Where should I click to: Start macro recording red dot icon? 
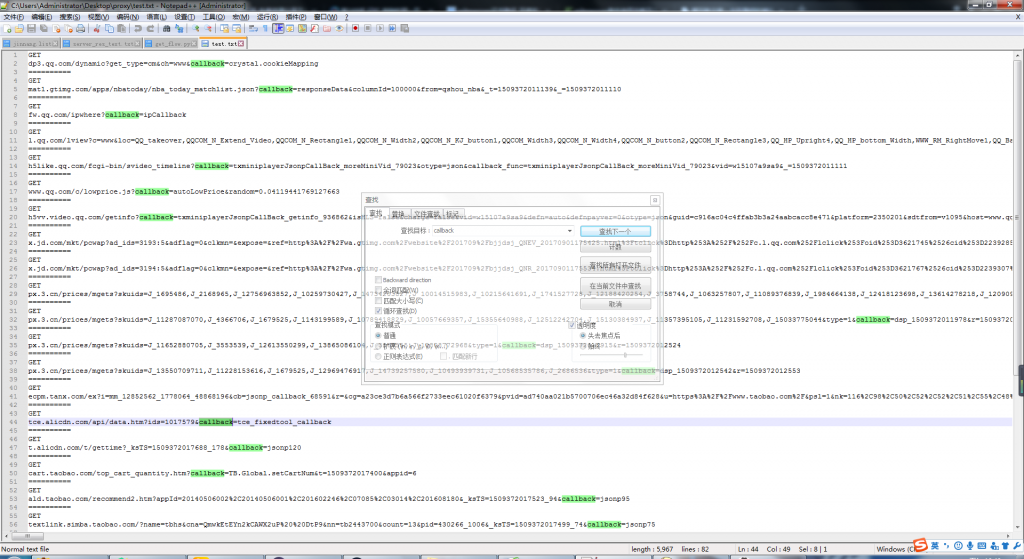click(x=355, y=29)
